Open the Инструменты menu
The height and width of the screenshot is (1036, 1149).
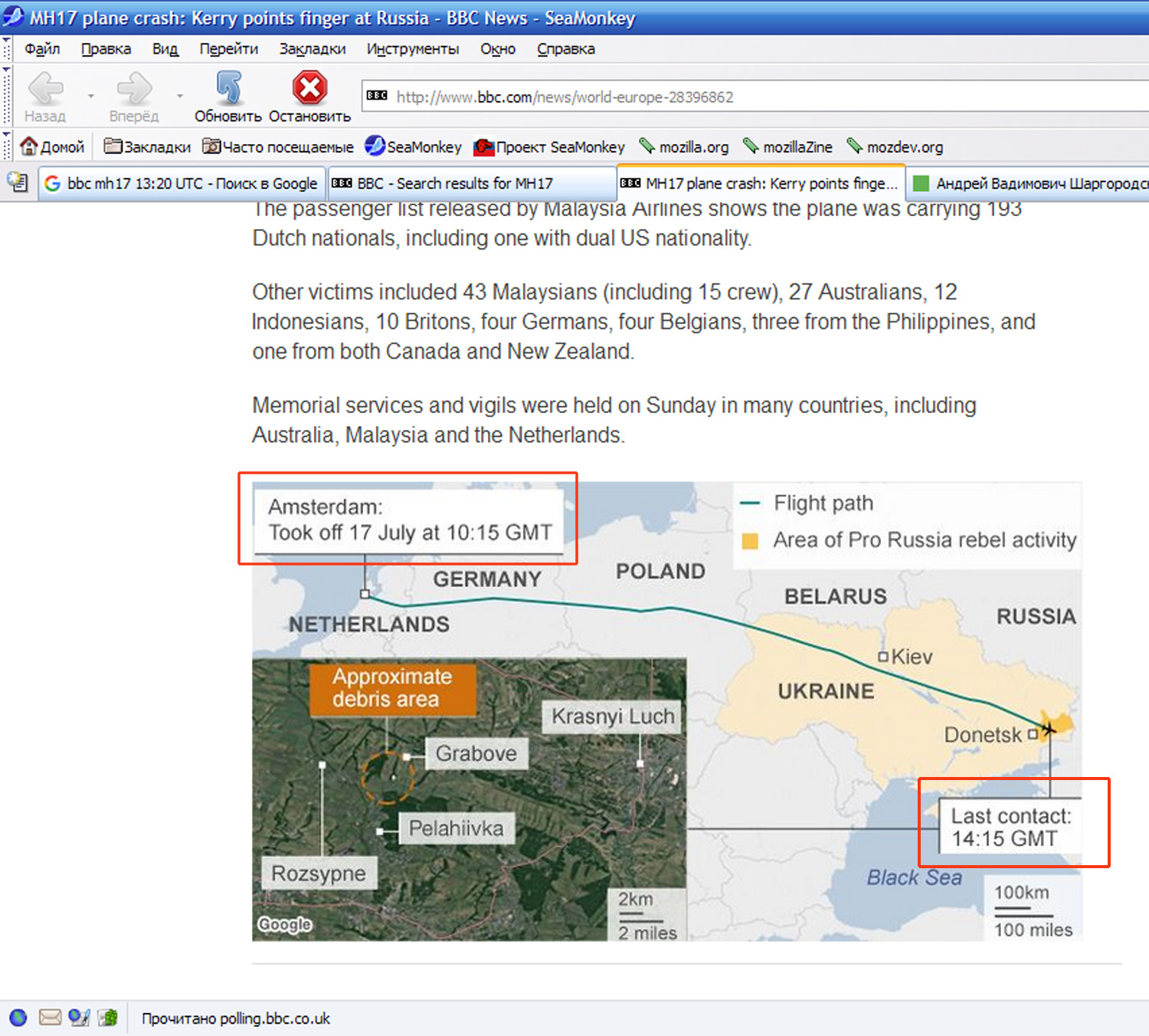[412, 49]
